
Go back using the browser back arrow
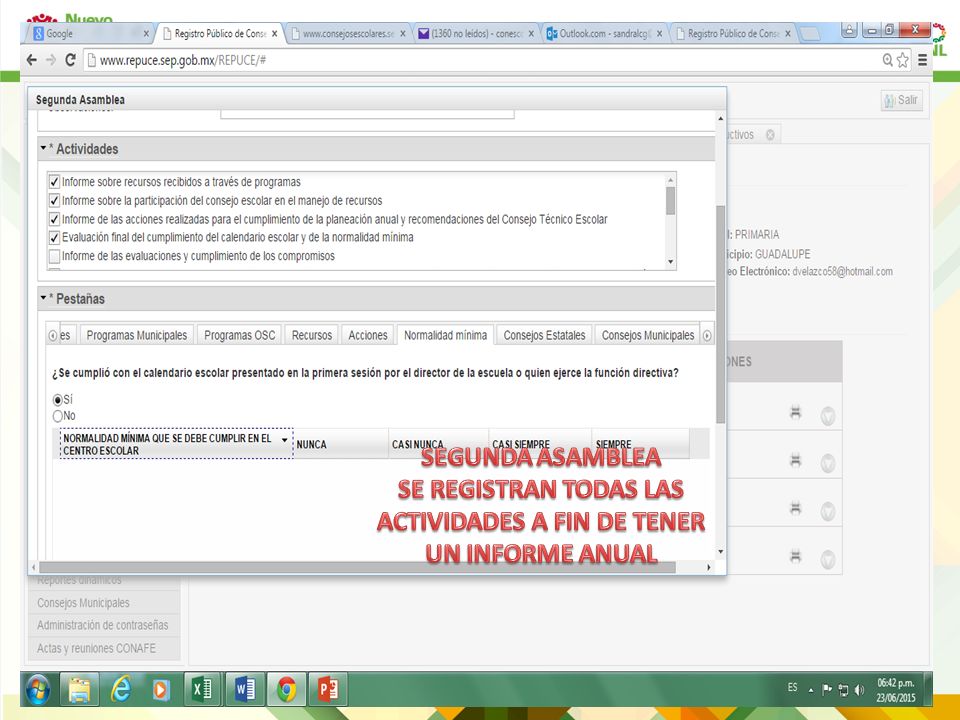click(x=32, y=60)
